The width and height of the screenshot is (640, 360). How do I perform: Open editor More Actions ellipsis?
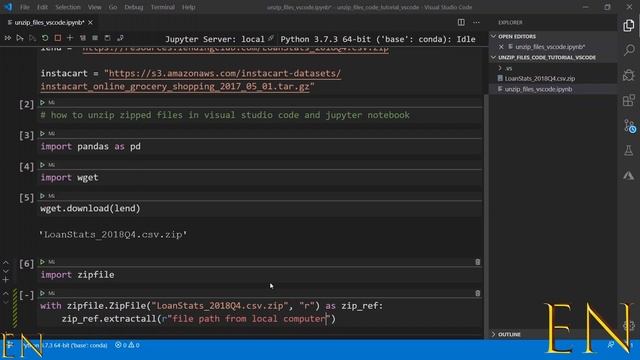476,22
